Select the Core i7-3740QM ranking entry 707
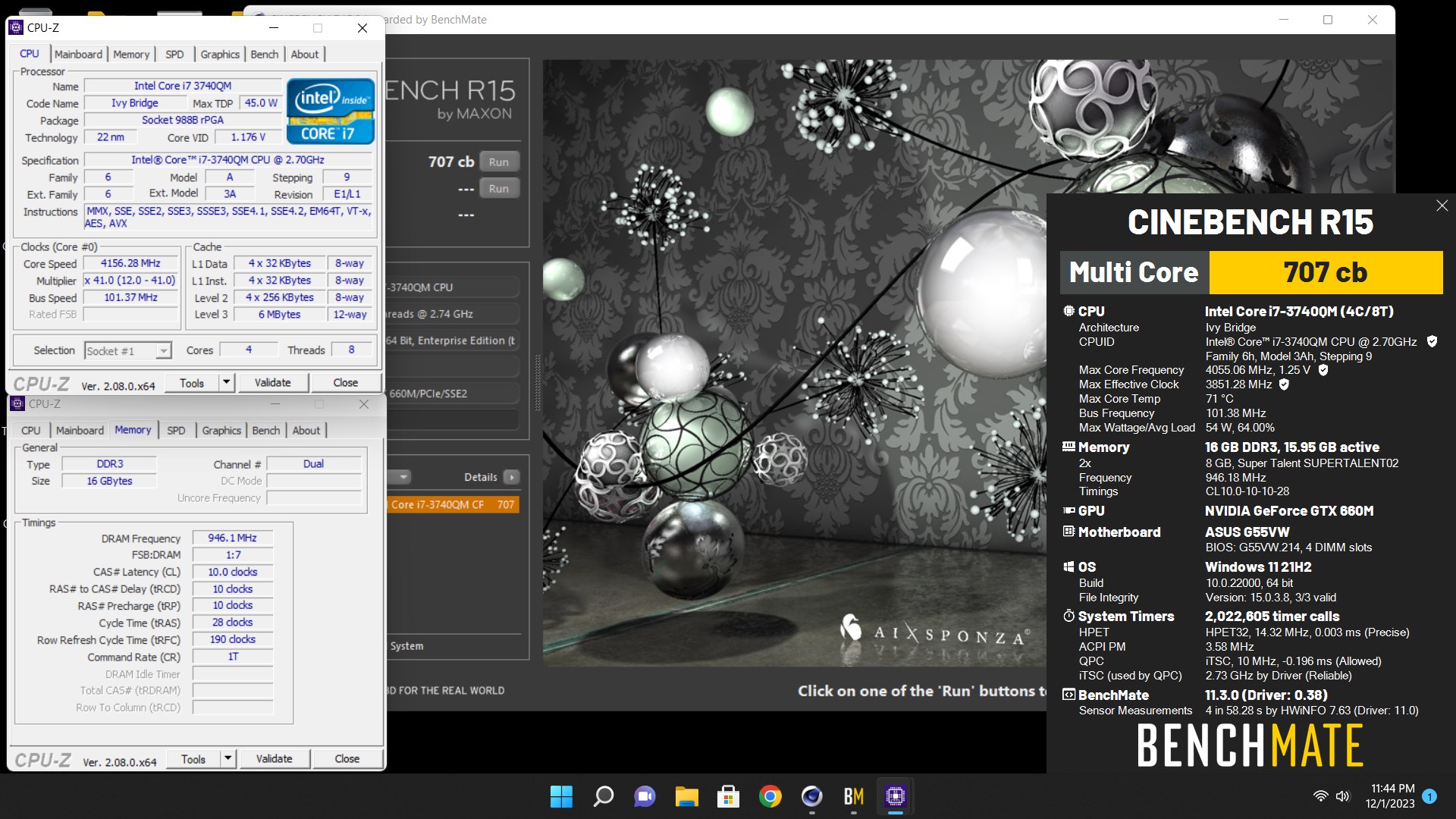 tap(453, 505)
